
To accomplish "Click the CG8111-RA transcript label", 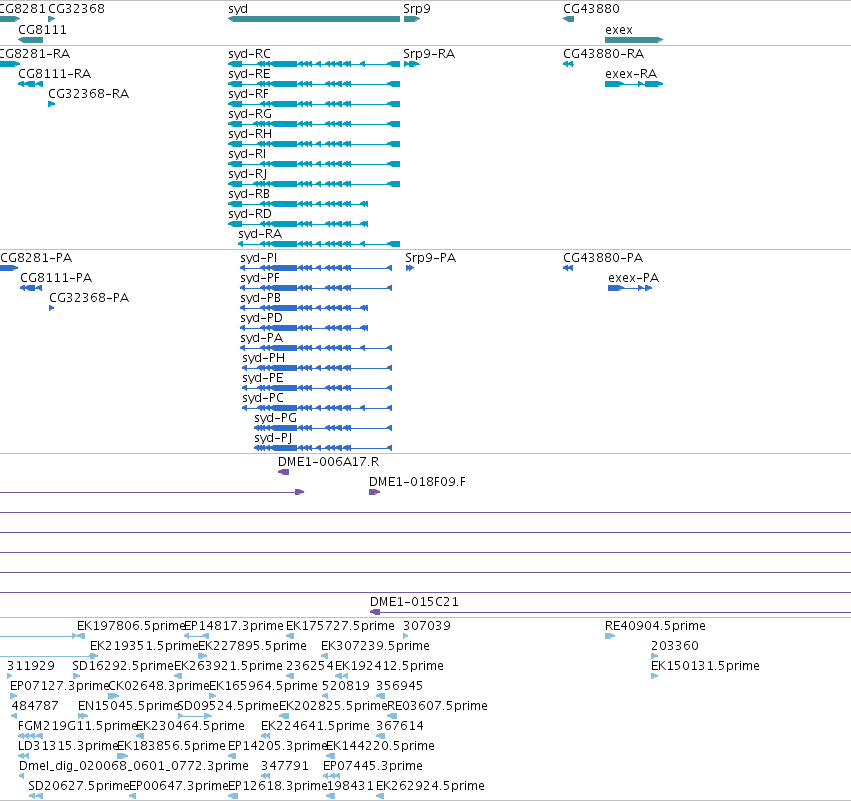I will (x=54, y=74).
